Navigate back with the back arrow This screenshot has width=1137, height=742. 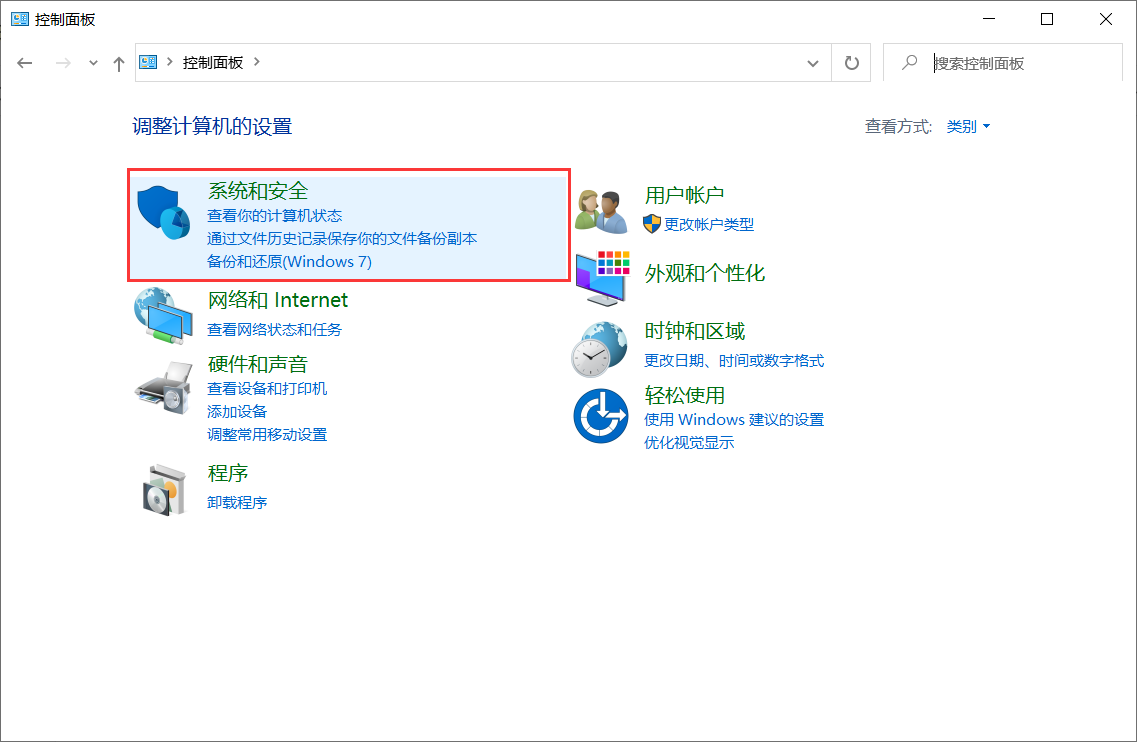(x=24, y=62)
